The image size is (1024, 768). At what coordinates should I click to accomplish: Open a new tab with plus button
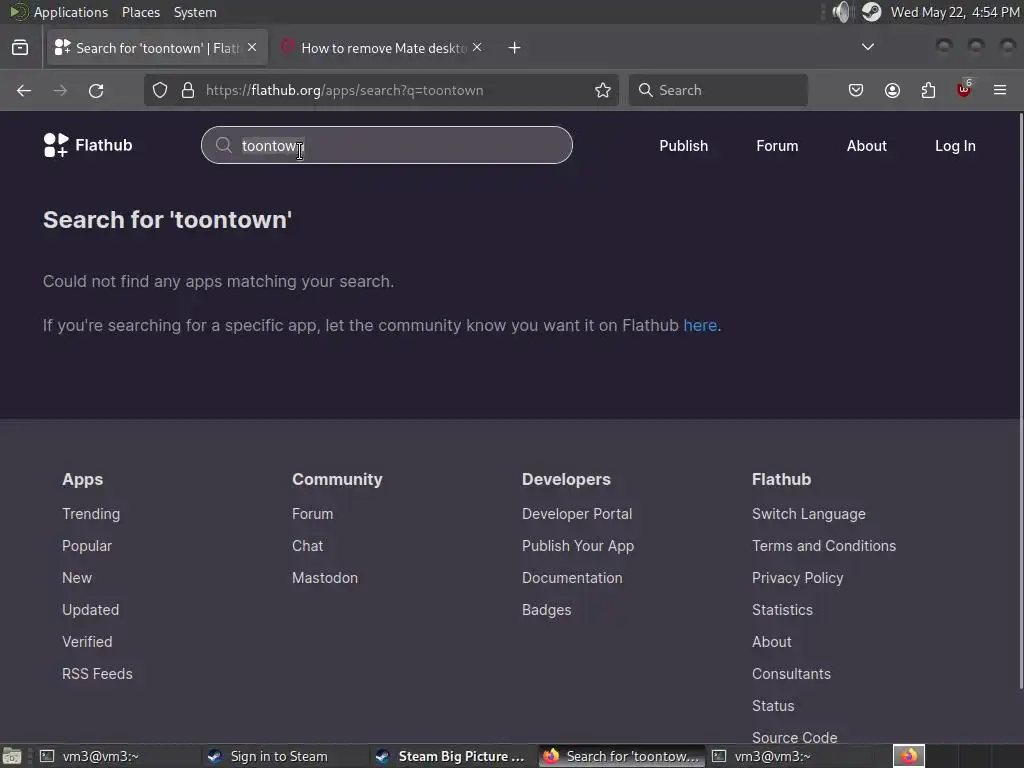pyautogui.click(x=515, y=48)
